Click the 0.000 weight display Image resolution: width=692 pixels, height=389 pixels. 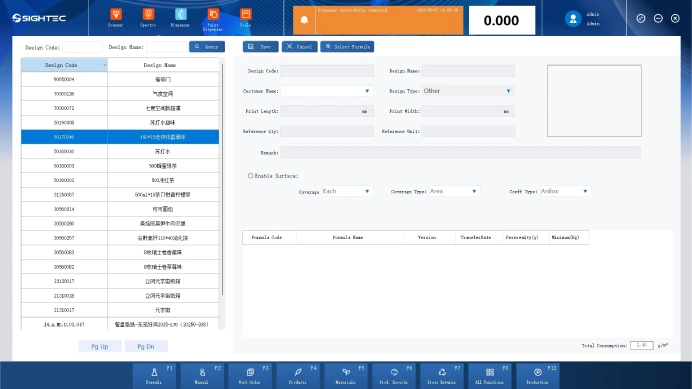pyautogui.click(x=502, y=20)
